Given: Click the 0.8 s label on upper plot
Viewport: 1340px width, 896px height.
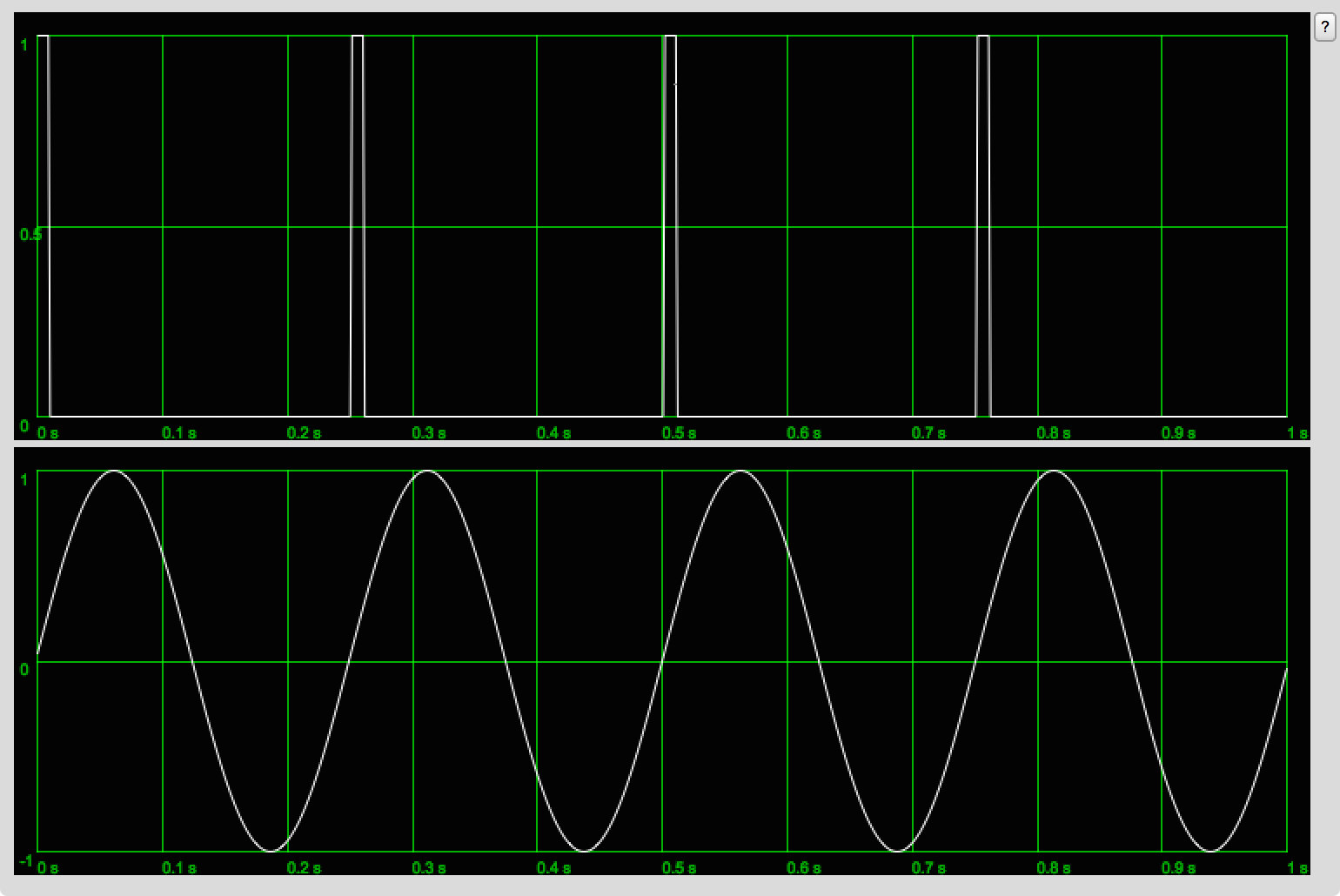Looking at the screenshot, I should pyautogui.click(x=1054, y=432).
